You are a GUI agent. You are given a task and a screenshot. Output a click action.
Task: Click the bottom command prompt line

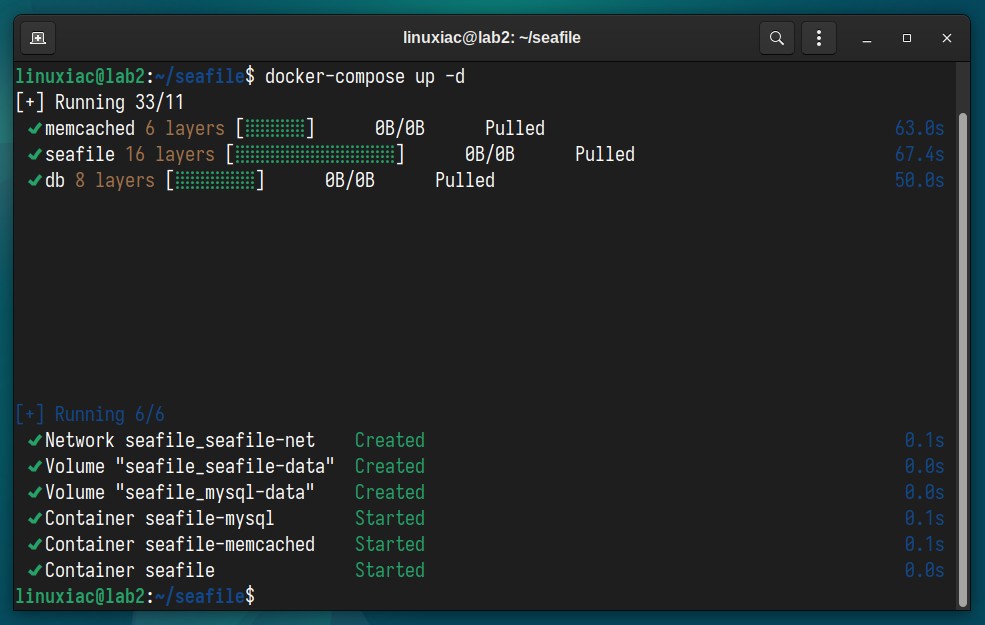click(x=135, y=595)
